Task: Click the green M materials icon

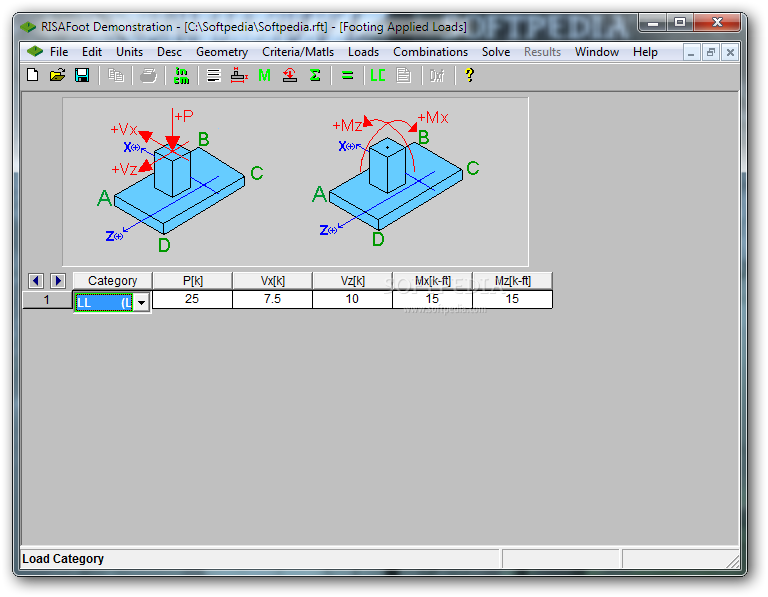Action: [x=264, y=75]
